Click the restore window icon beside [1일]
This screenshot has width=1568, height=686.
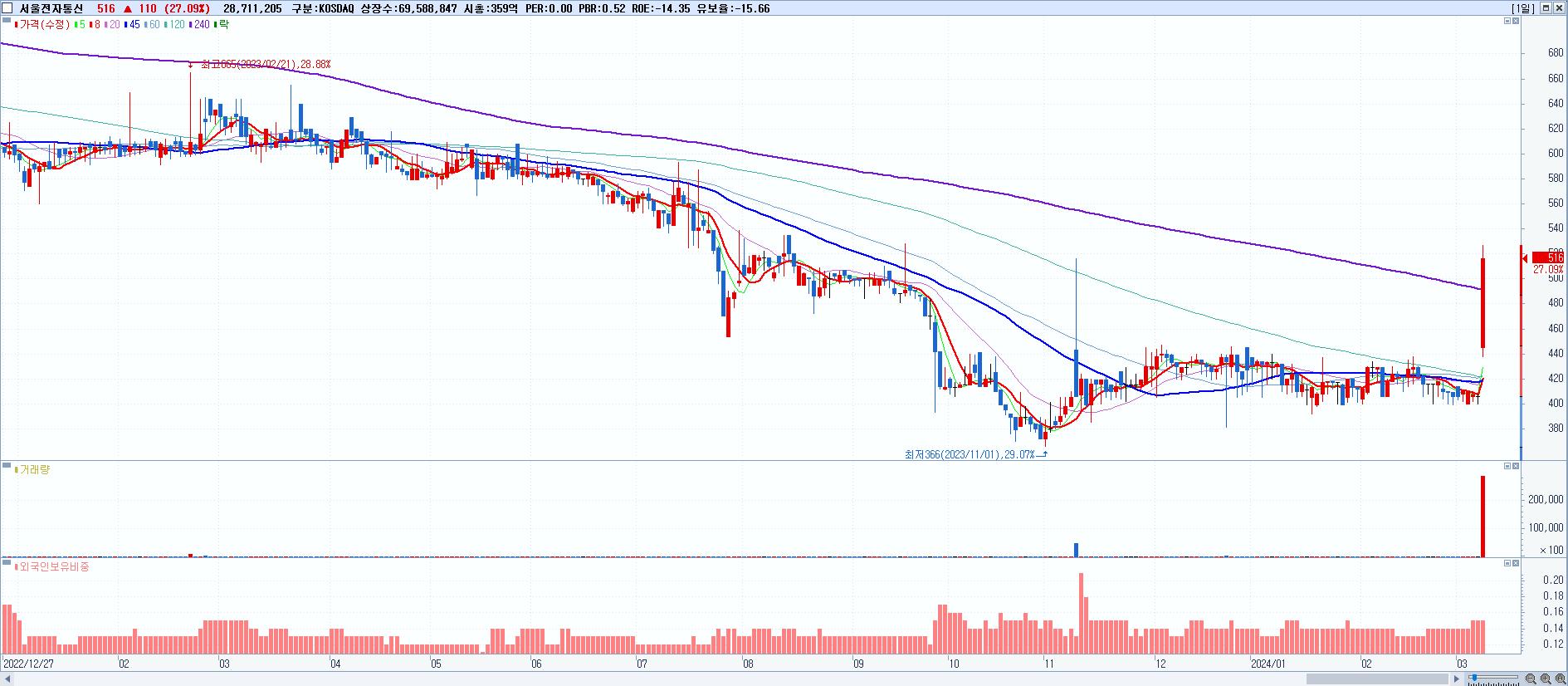(x=1546, y=7)
